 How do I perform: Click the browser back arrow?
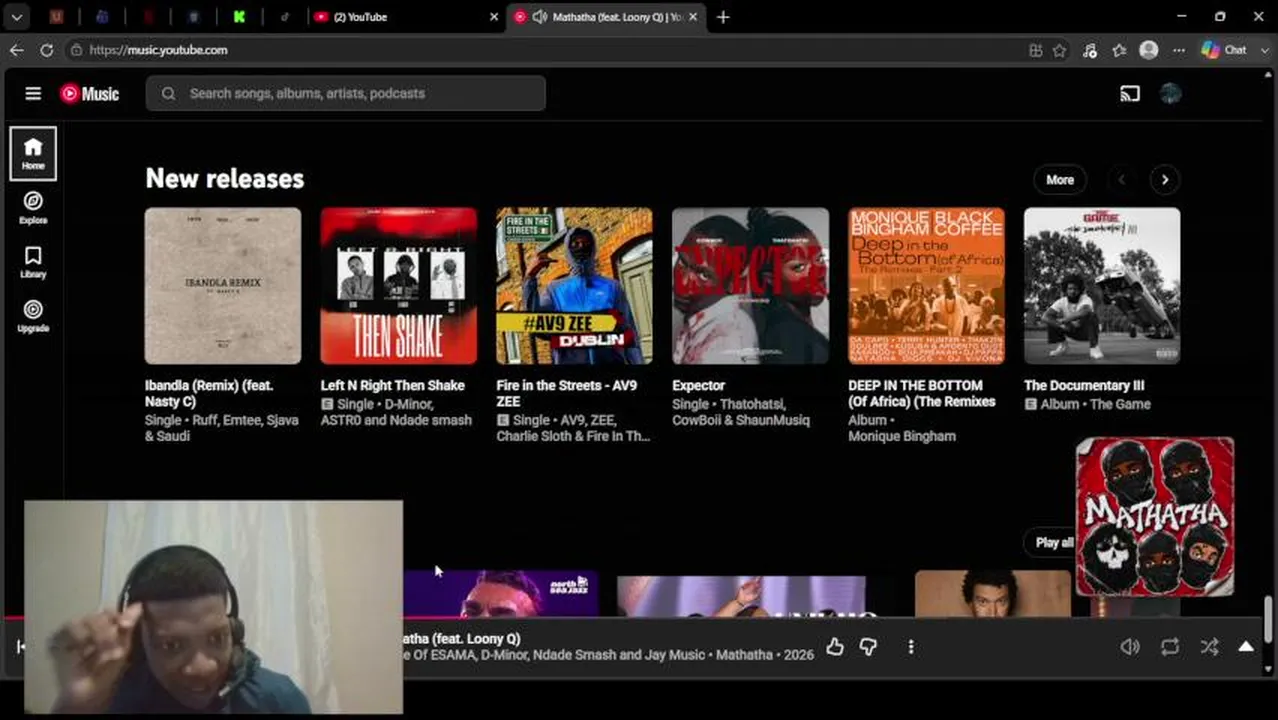coord(17,50)
